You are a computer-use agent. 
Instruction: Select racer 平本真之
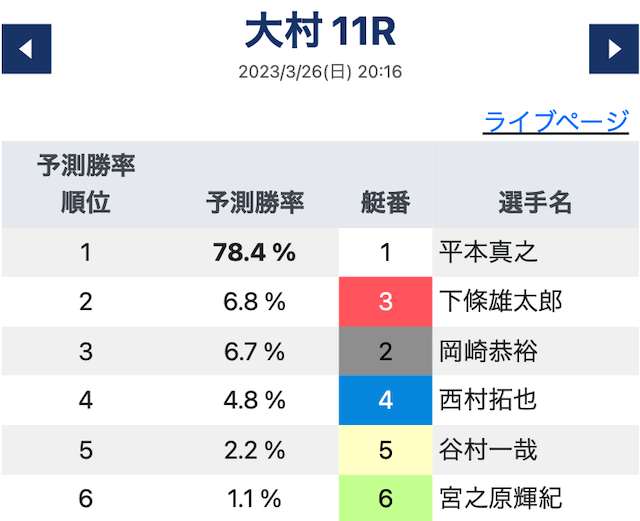[x=488, y=252]
